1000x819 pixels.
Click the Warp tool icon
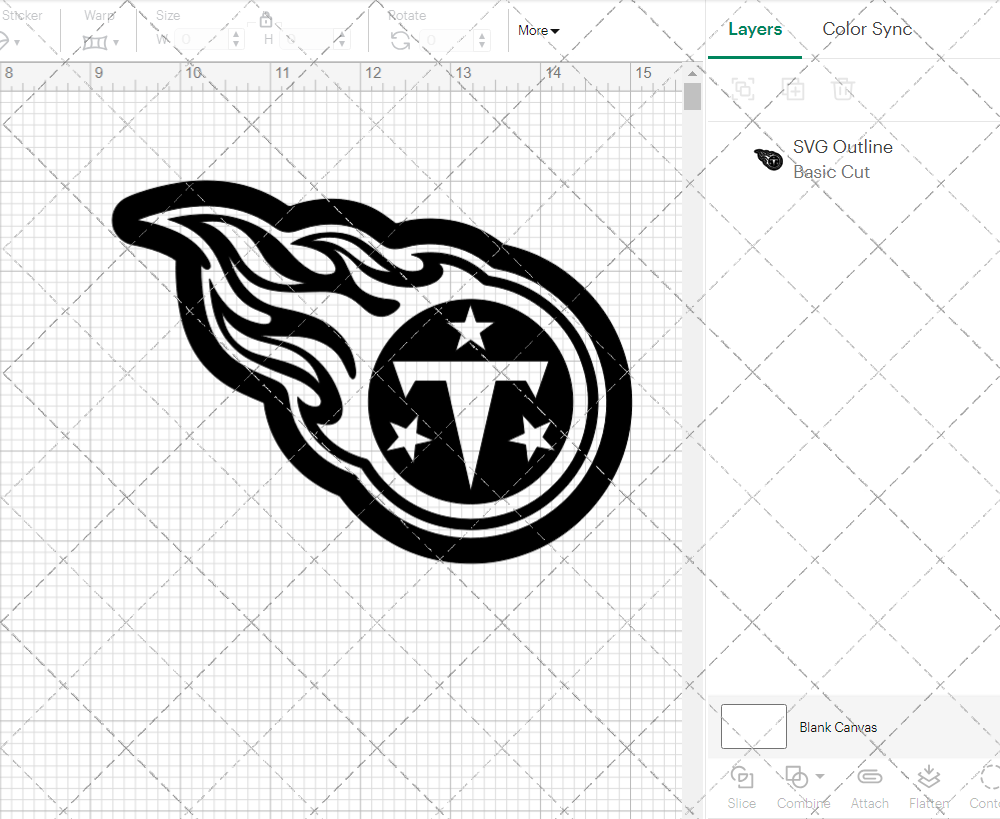click(95, 42)
